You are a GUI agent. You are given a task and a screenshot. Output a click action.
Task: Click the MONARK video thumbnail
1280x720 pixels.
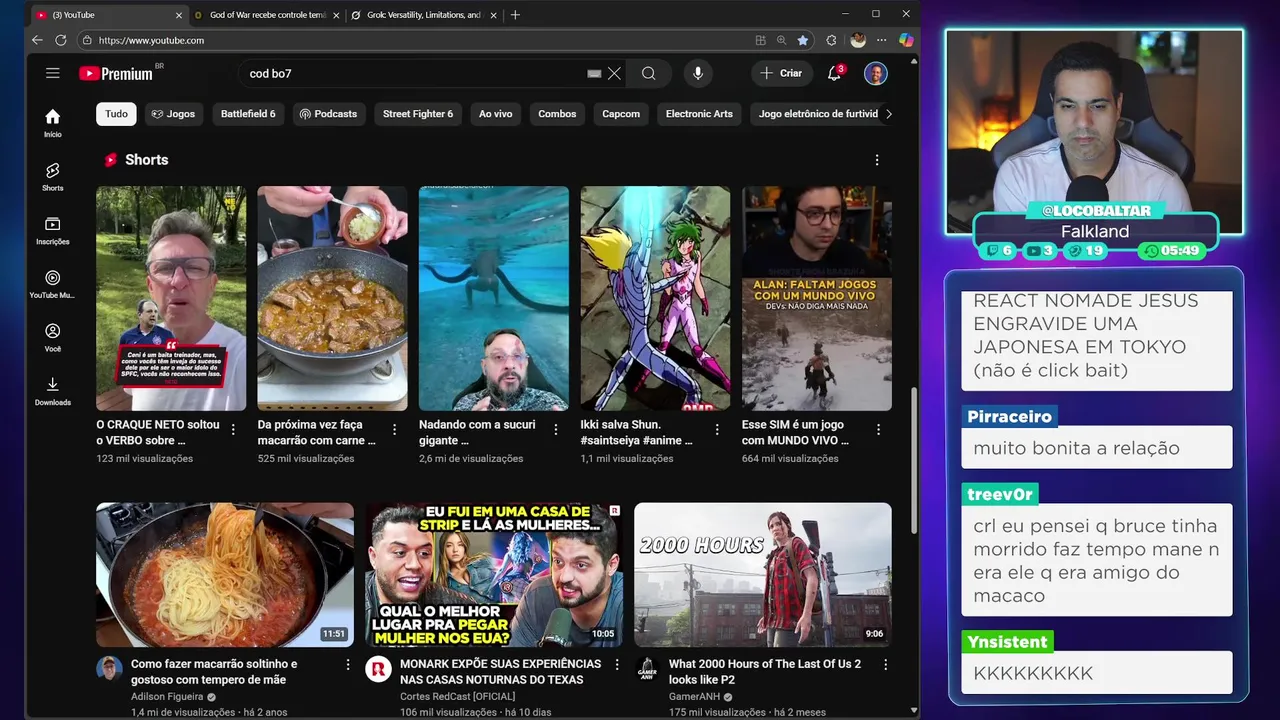(494, 575)
